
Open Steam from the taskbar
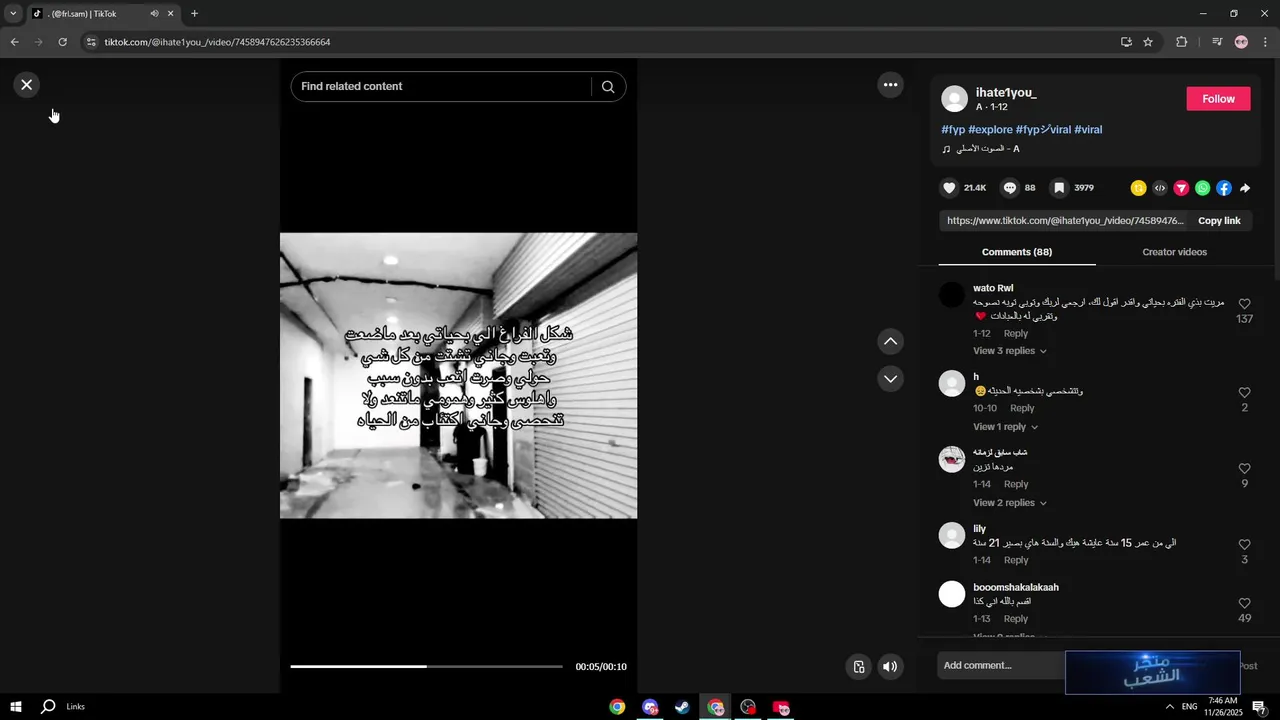[682, 707]
